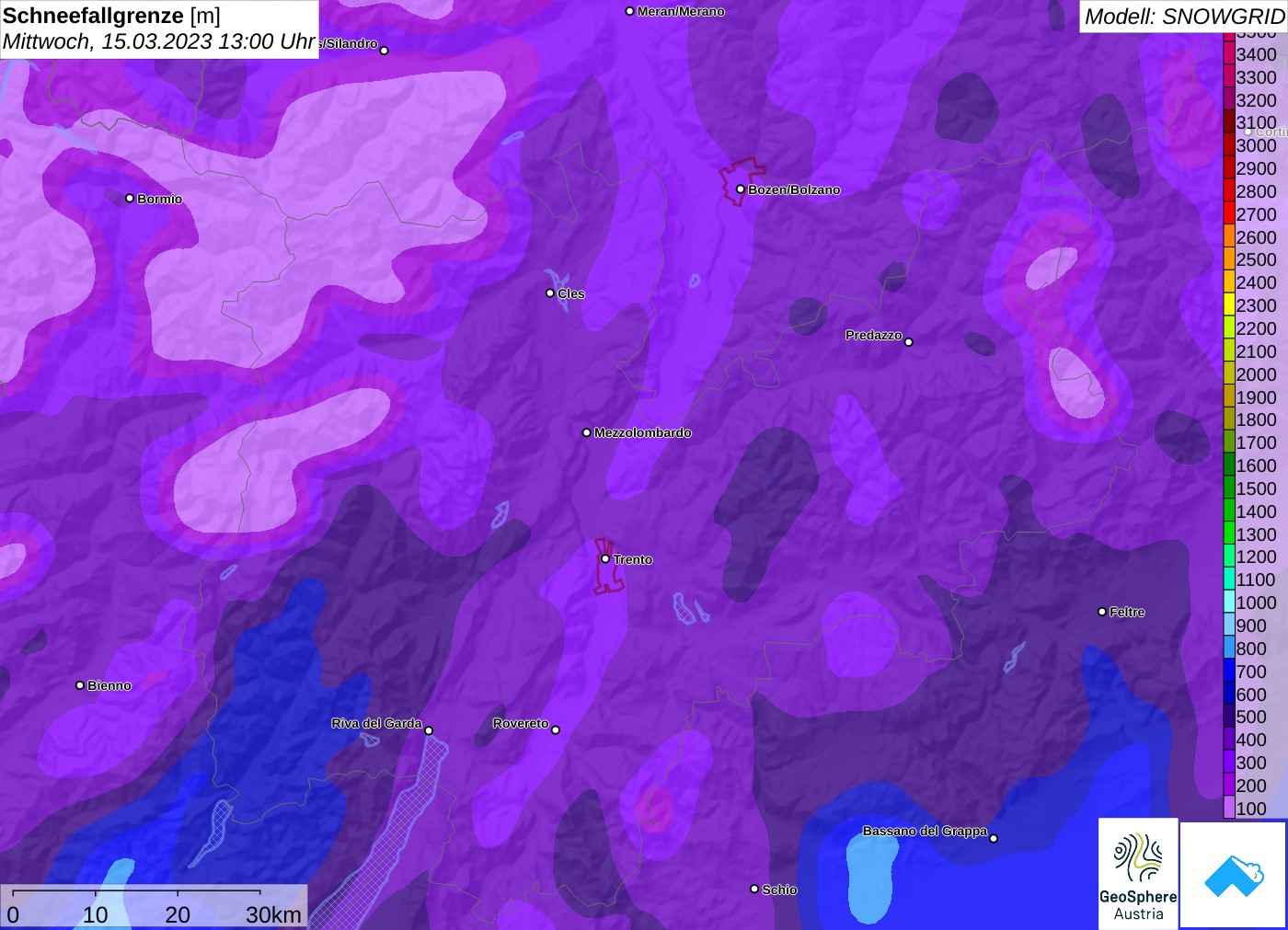Click the Mezzolombardo label text

[x=643, y=432]
